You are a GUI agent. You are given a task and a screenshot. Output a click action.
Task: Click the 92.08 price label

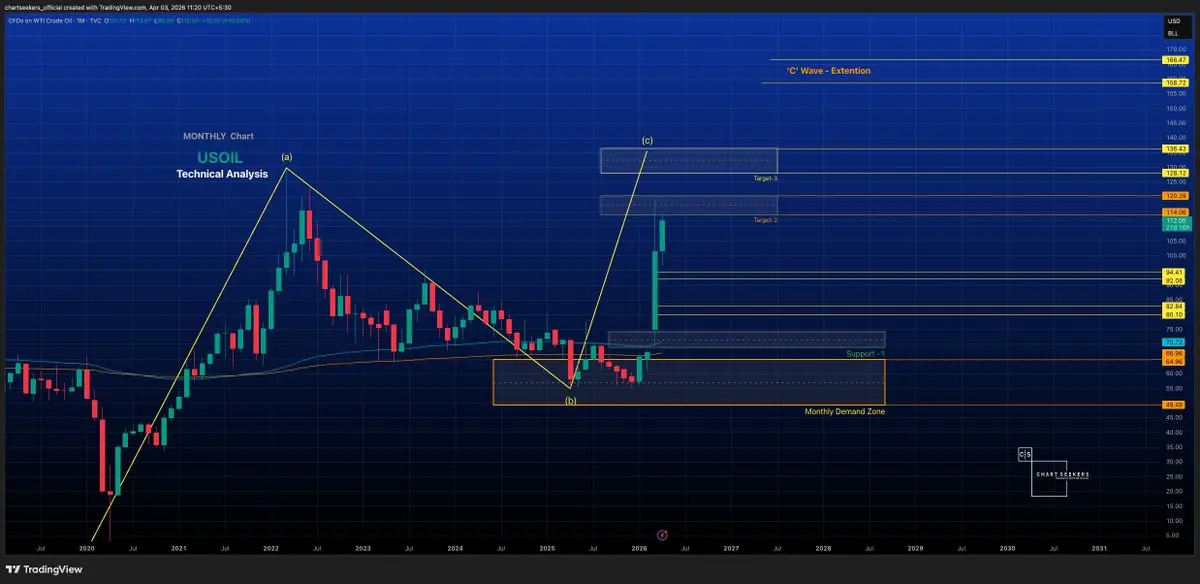(1174, 281)
